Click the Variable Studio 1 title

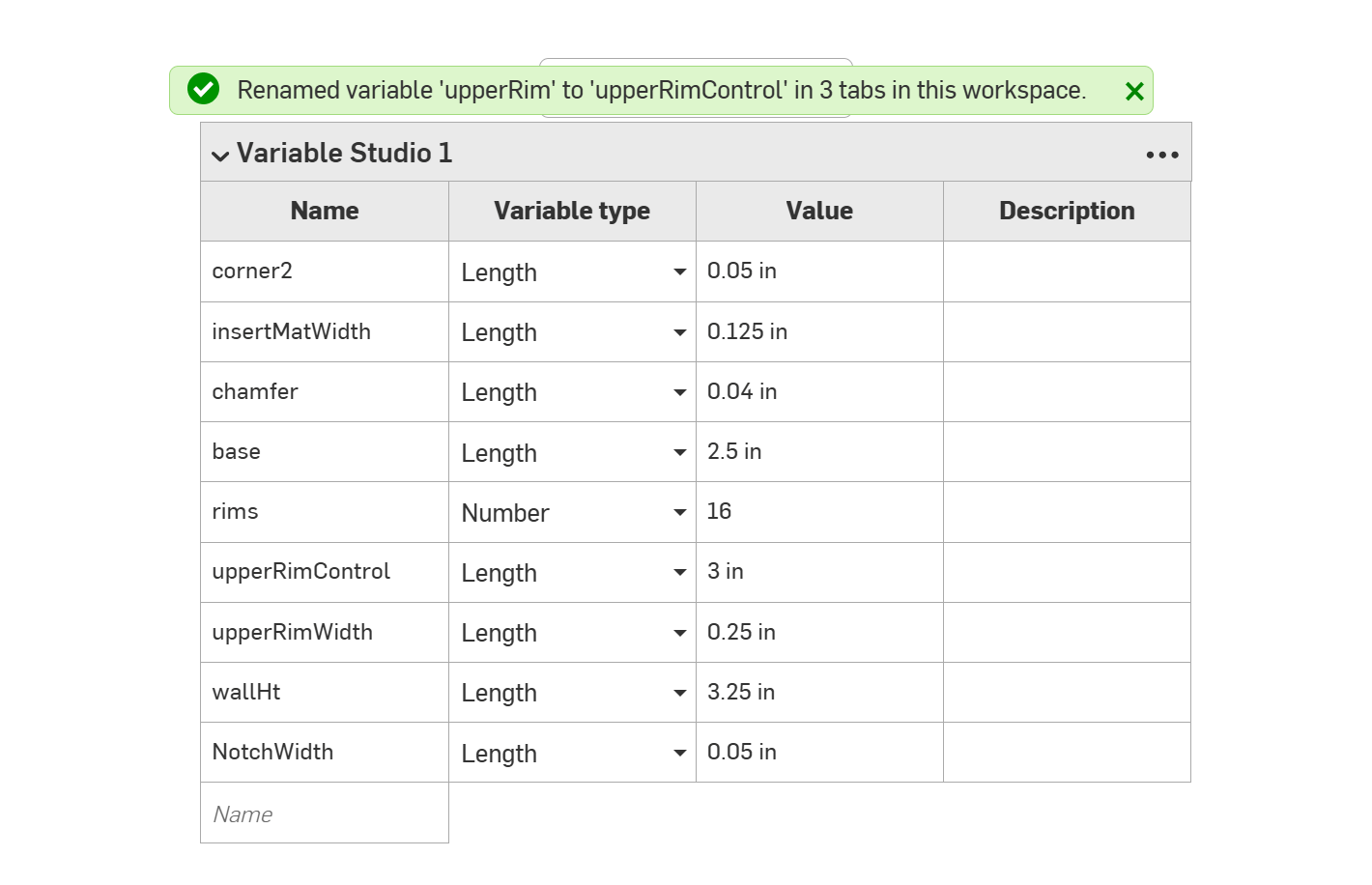coord(345,153)
